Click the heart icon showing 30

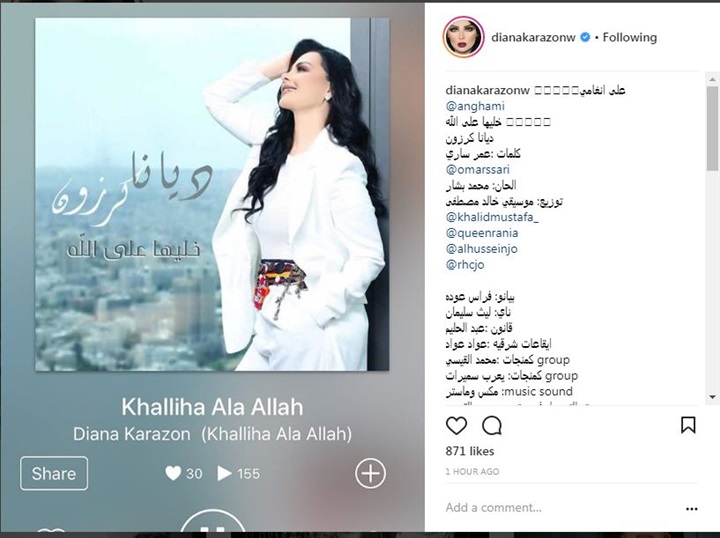173,473
